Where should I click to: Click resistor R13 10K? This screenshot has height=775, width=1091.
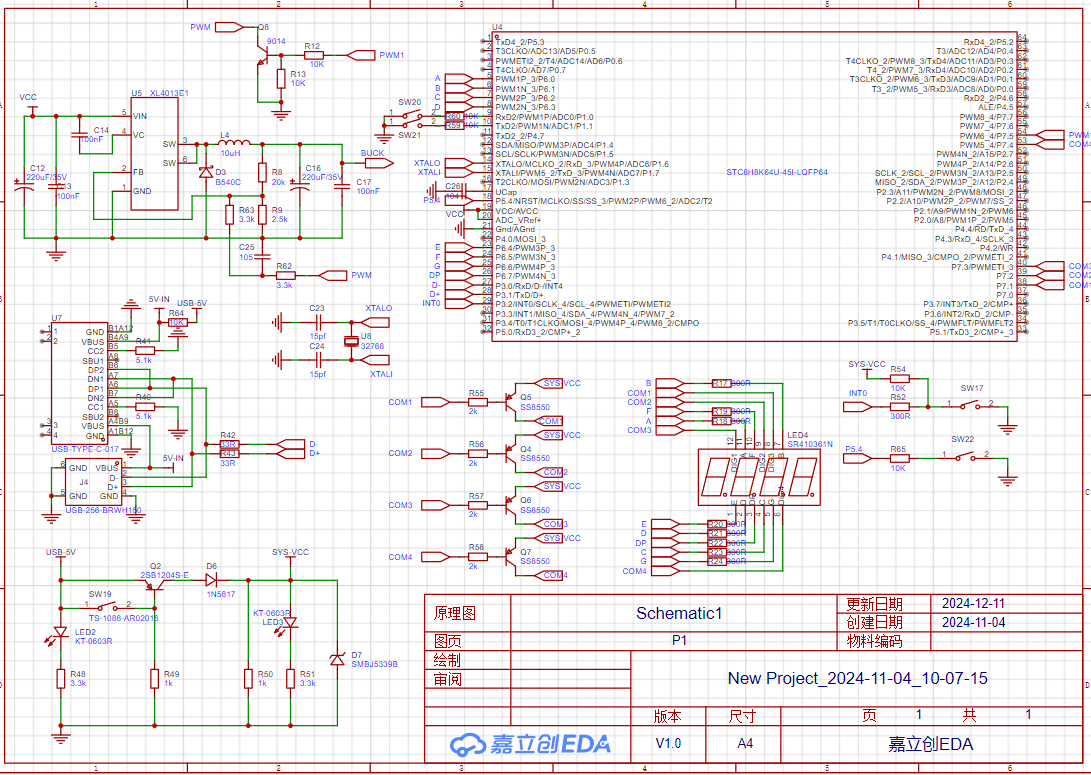[281, 79]
